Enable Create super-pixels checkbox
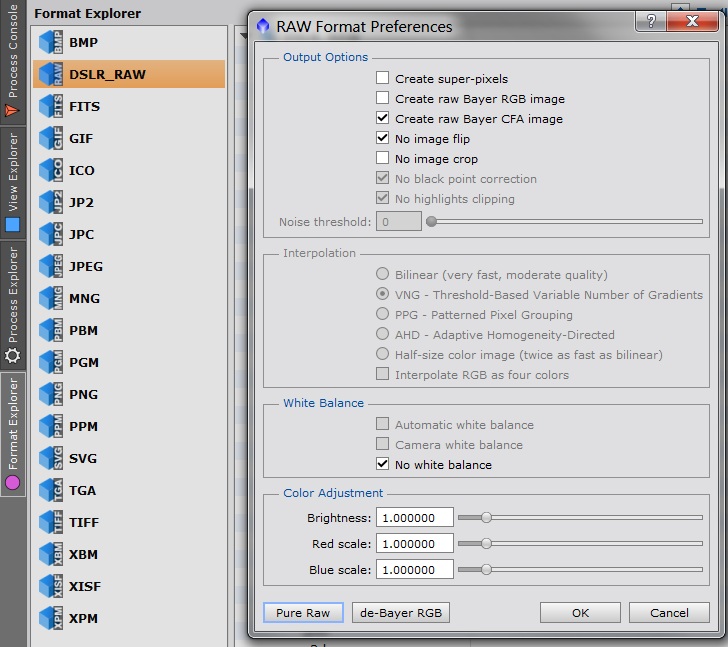Image resolution: width=728 pixels, height=647 pixels. [382, 78]
